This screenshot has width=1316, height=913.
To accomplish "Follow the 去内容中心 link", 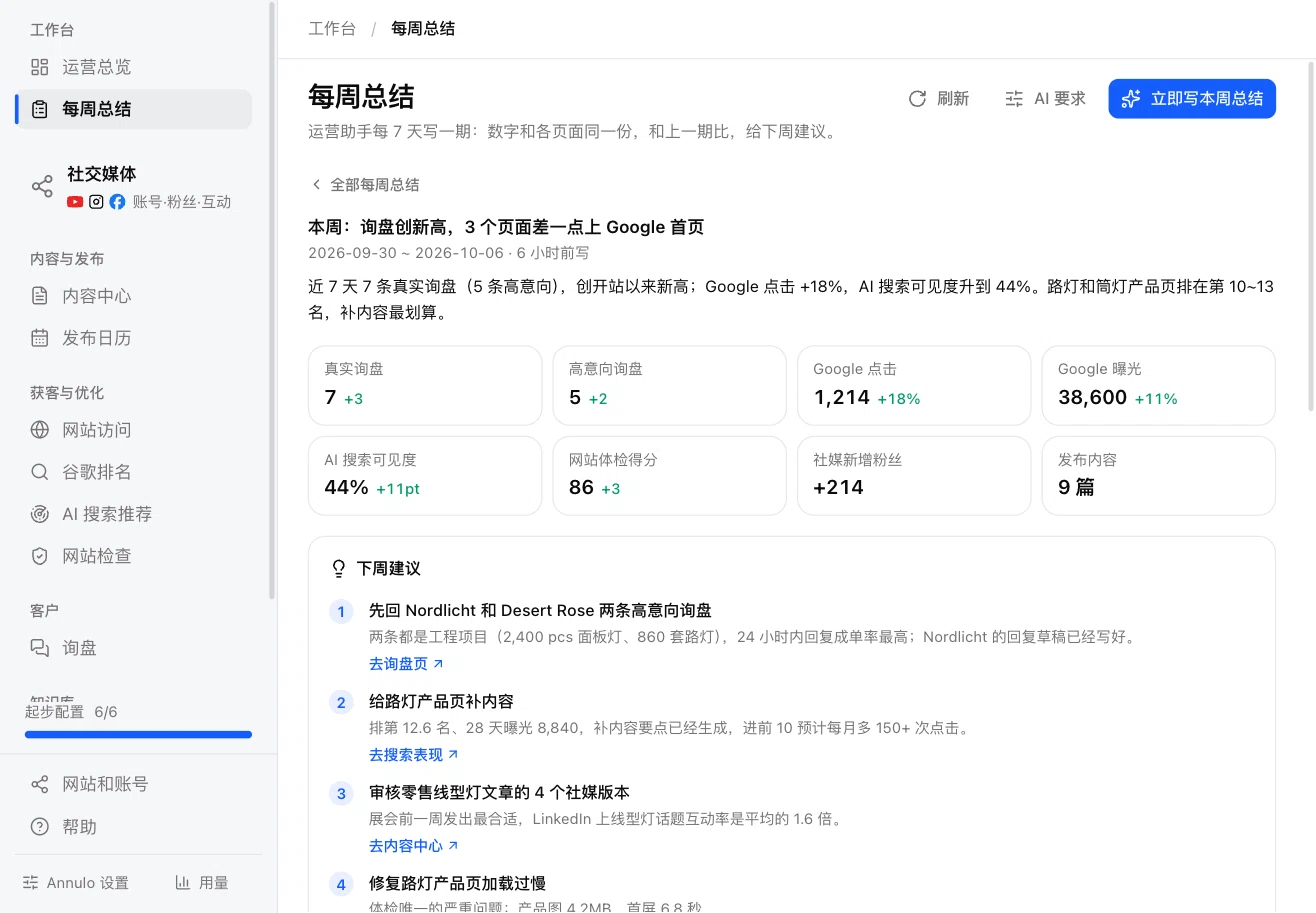I will click(414, 846).
